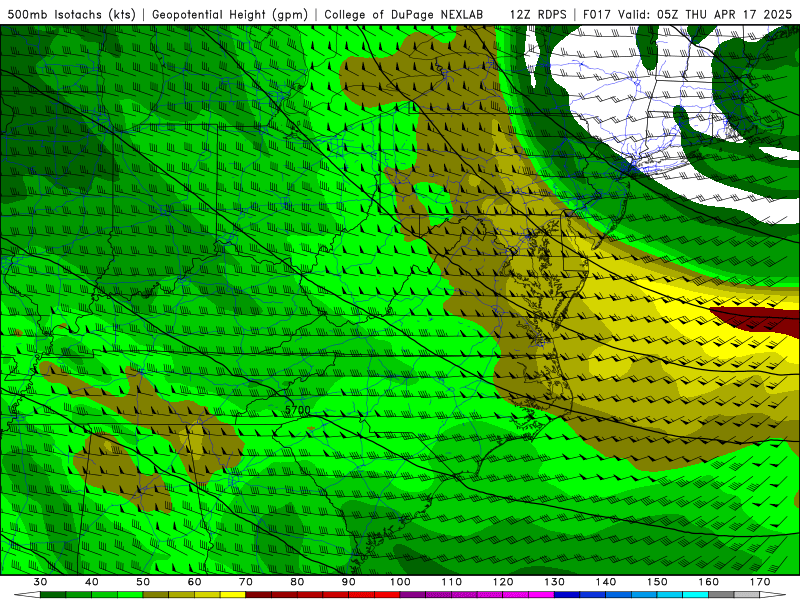Click the bright yellow swatch left of 70
This screenshot has width=800, height=600.
pos(233,594)
